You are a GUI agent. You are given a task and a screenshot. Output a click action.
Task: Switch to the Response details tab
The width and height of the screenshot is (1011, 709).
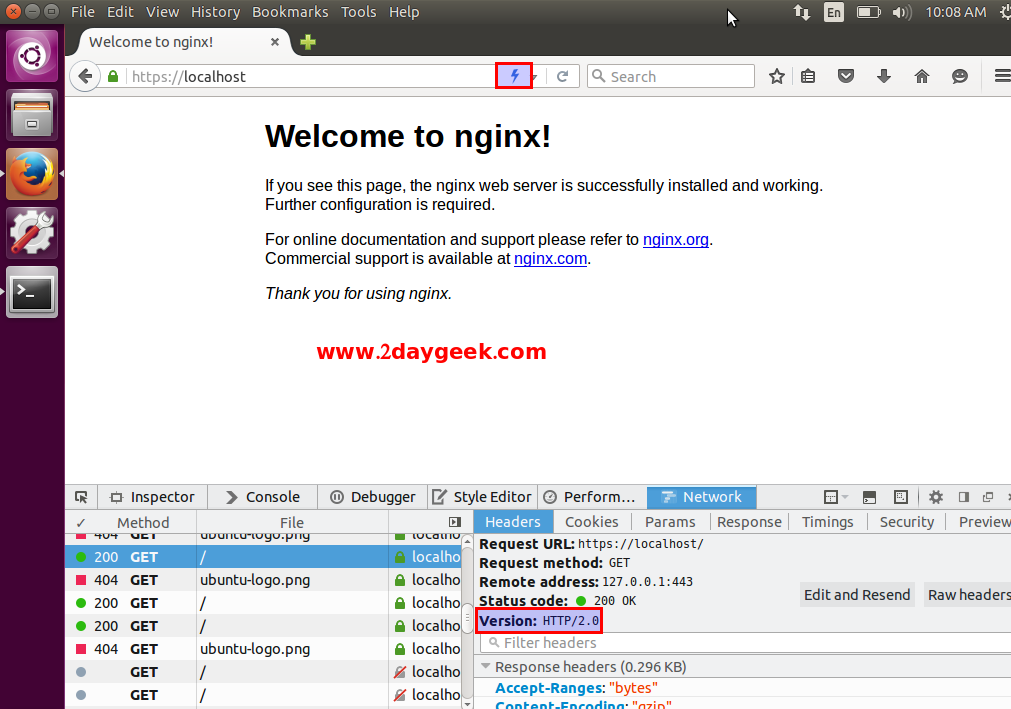(749, 522)
